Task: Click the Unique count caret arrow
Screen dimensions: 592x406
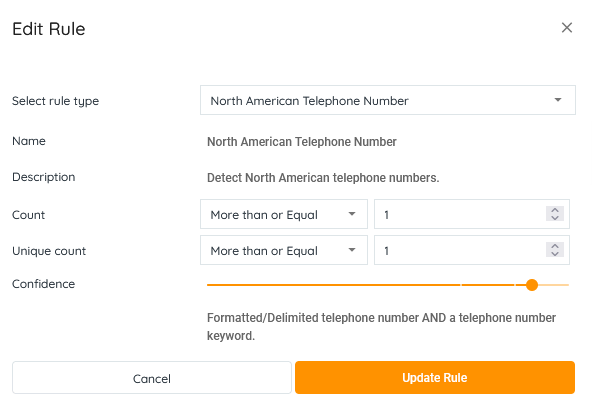Action: 352,250
